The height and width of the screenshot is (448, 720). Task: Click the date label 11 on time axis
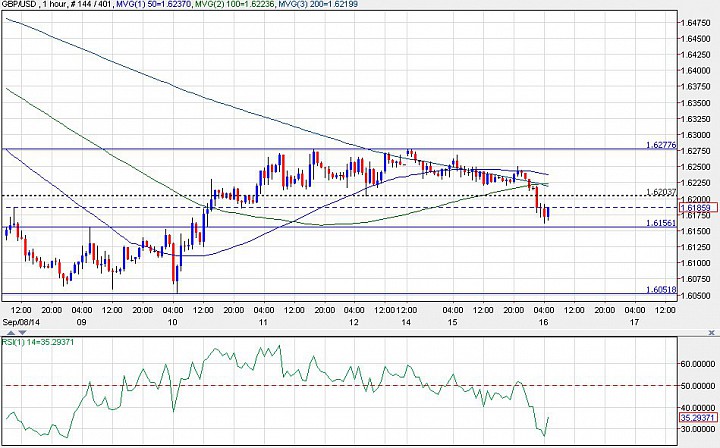click(x=263, y=322)
